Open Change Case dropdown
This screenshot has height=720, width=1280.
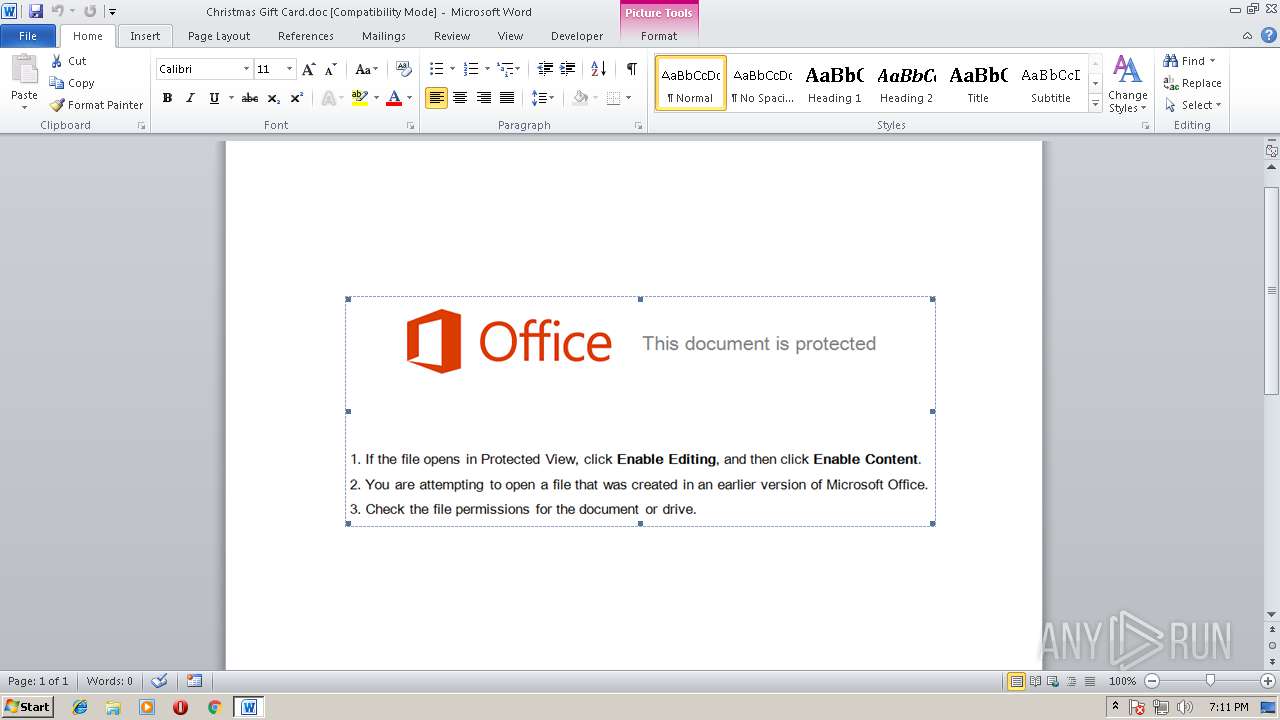(x=367, y=69)
